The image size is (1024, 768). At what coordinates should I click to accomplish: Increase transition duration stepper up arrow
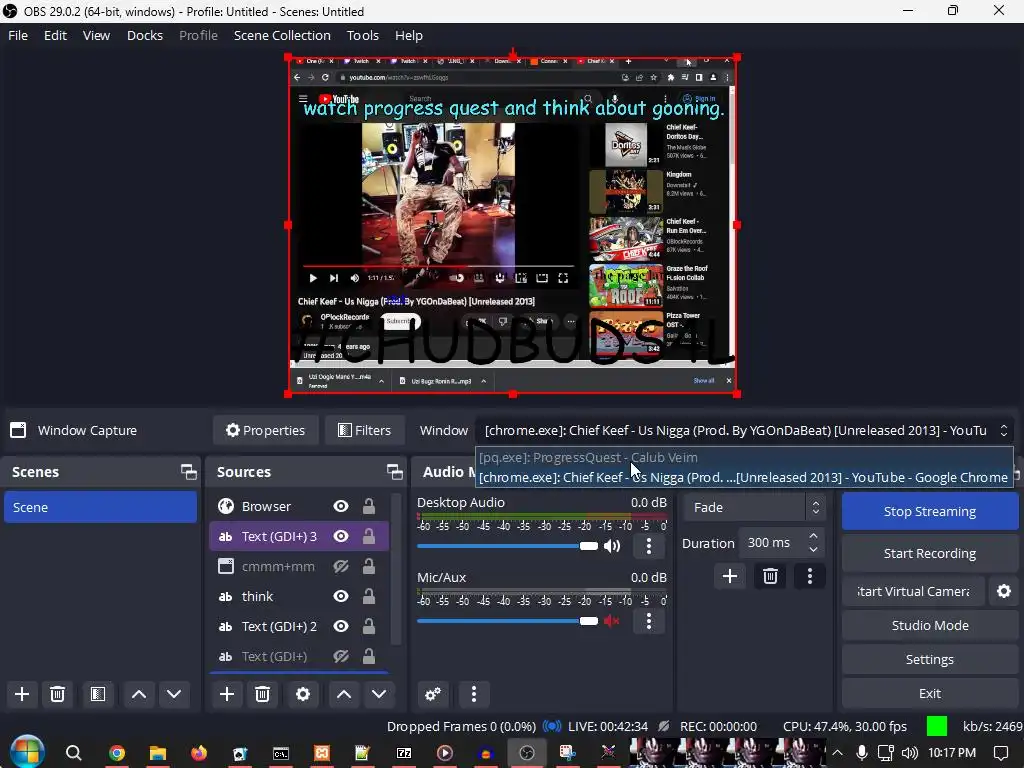[813, 536]
